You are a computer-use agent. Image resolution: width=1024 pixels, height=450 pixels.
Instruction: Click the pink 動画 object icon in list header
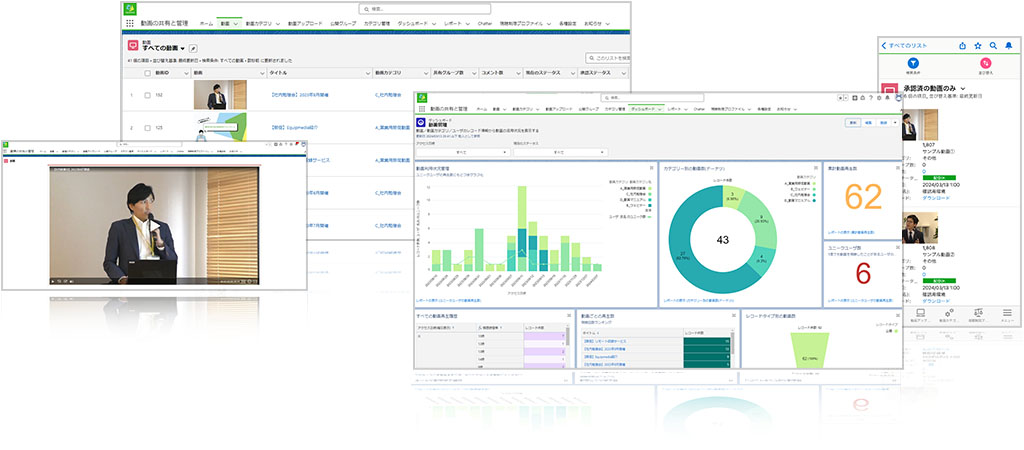(x=133, y=46)
